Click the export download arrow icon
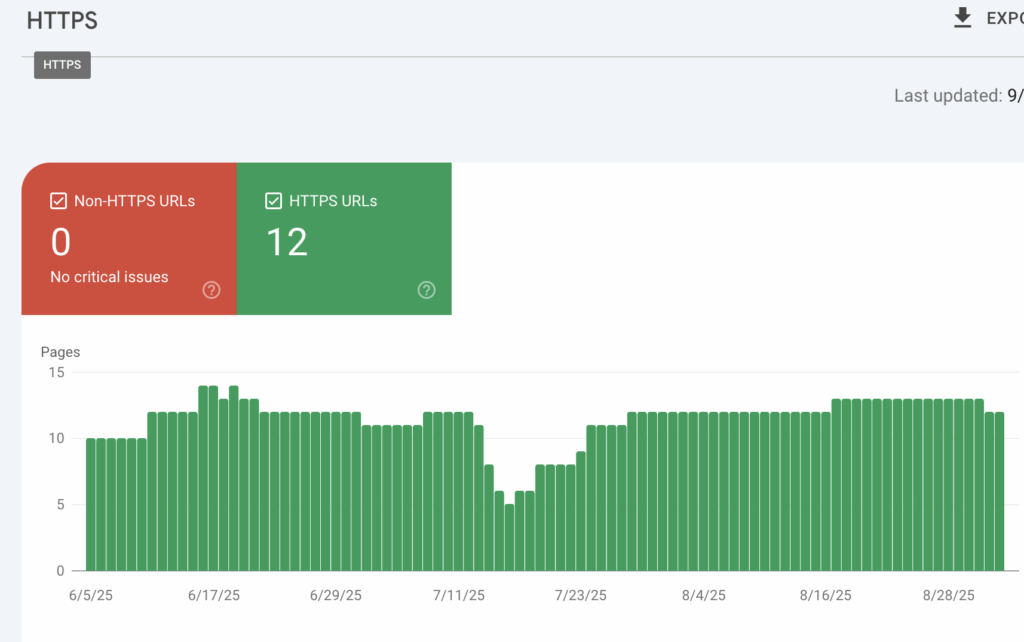 click(963, 19)
